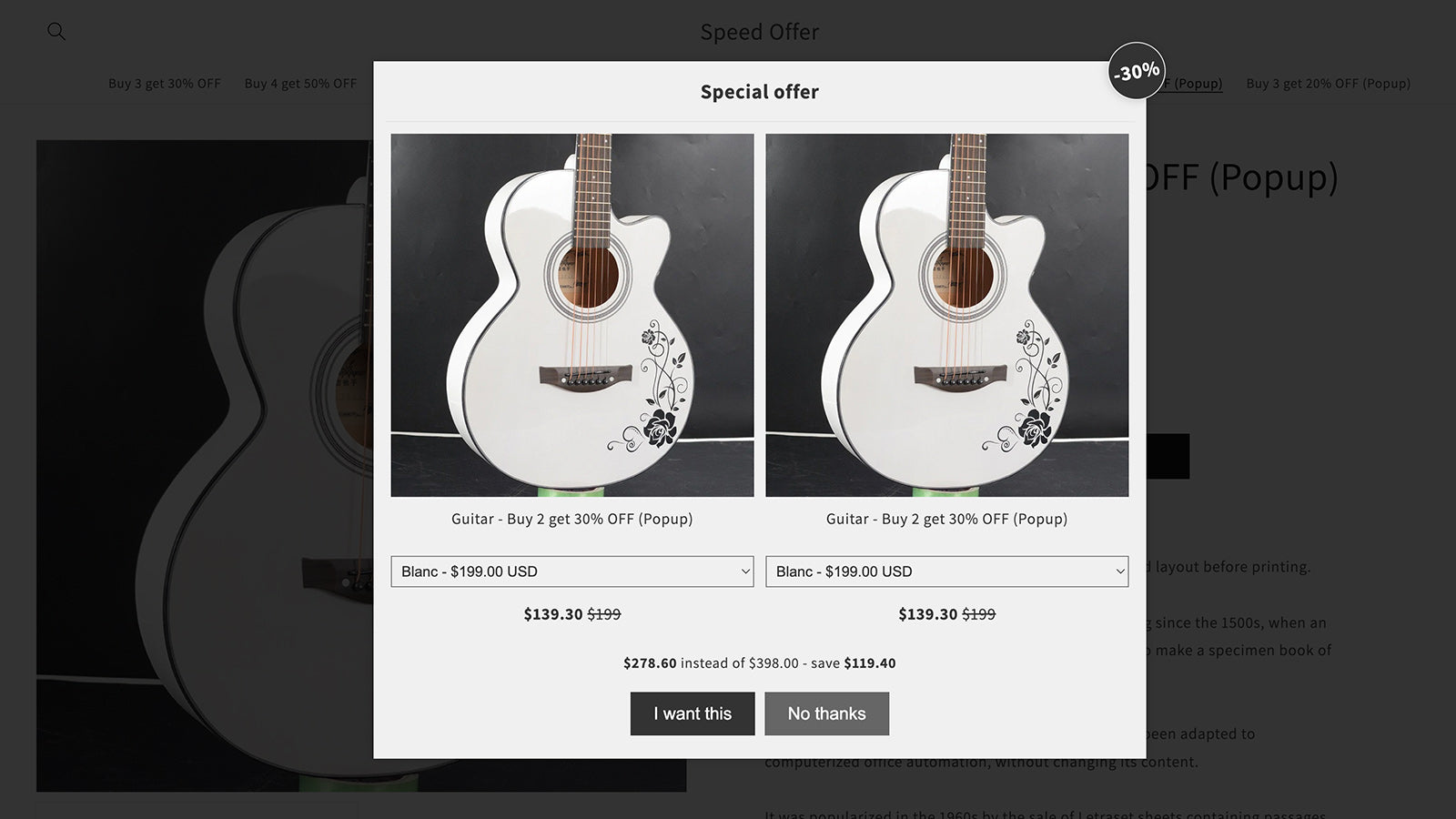This screenshot has width=1456, height=819.
Task: Open the left guitar product title link
Action: (x=572, y=519)
